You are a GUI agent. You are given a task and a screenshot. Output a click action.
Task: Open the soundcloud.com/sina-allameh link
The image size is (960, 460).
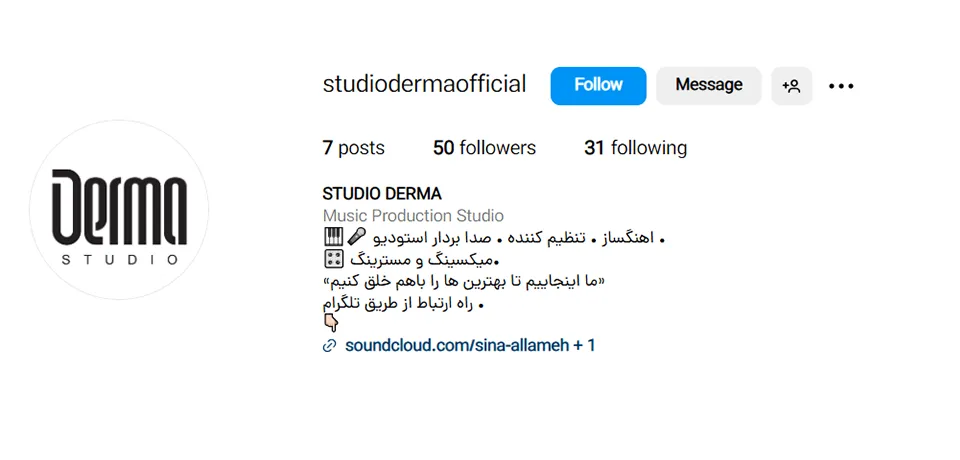click(x=457, y=345)
